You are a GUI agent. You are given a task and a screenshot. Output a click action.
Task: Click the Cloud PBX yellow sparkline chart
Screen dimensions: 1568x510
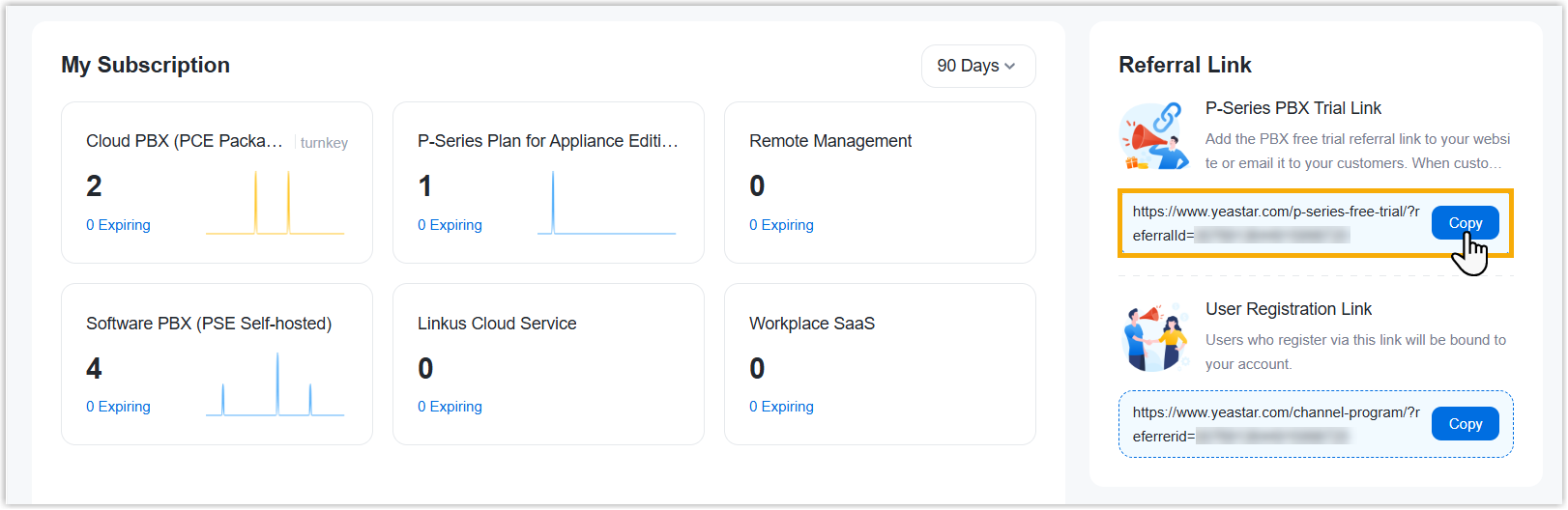pos(275,205)
